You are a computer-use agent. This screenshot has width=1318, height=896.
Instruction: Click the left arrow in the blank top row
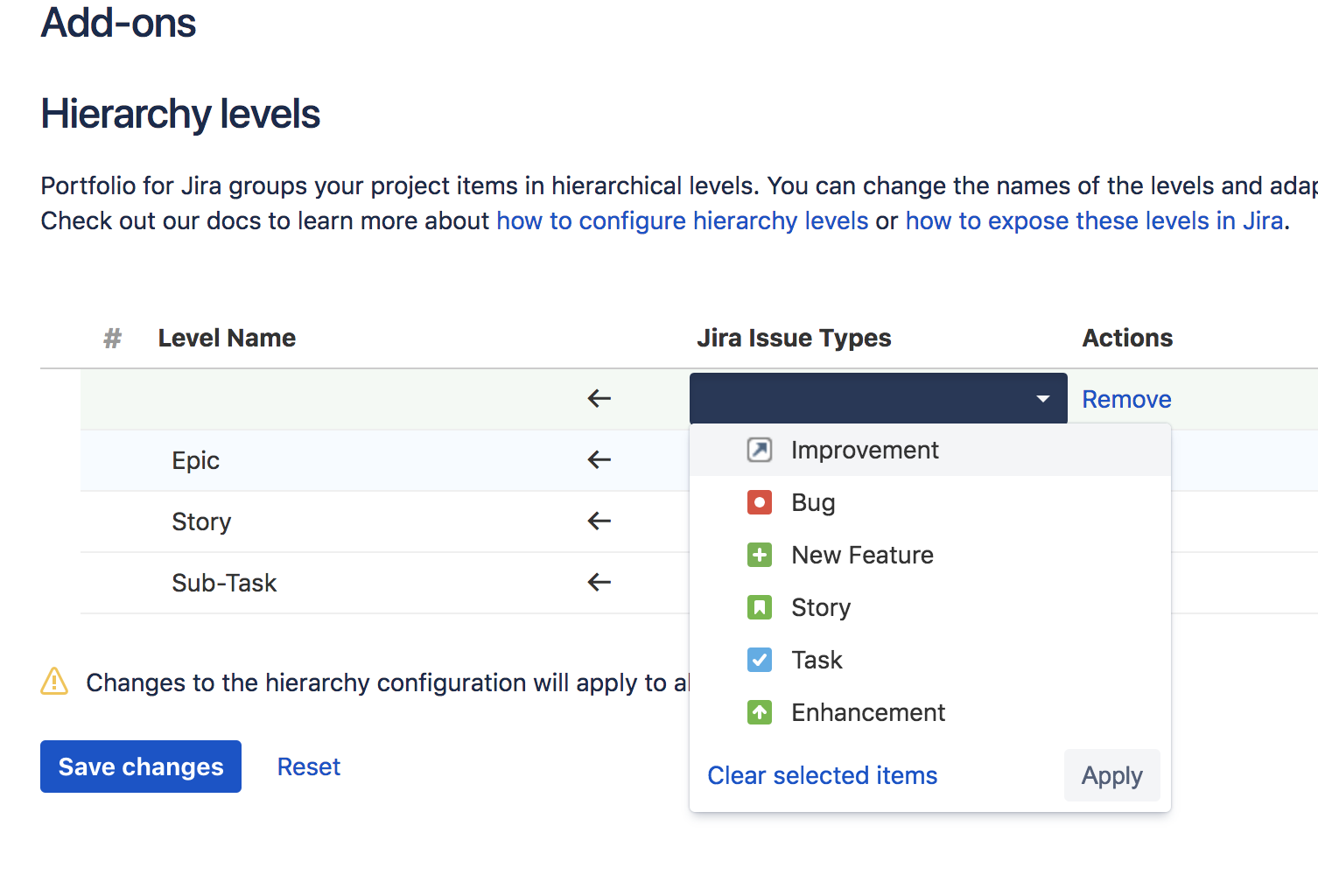pos(599,398)
